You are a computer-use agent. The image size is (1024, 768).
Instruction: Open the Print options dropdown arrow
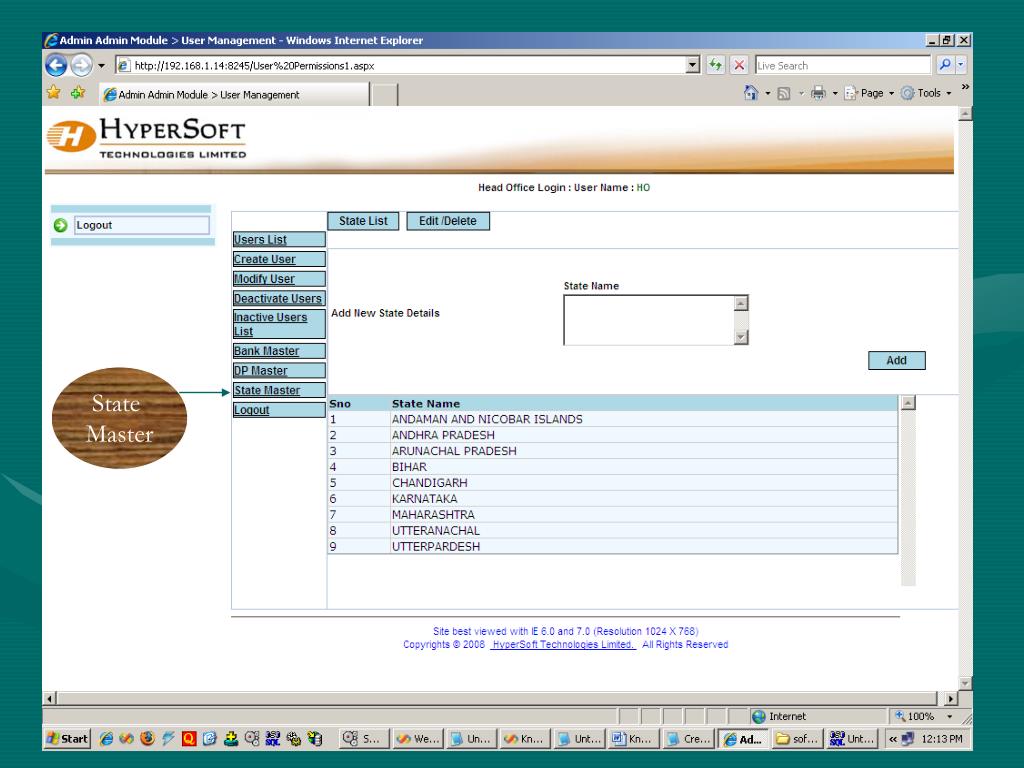coord(835,93)
